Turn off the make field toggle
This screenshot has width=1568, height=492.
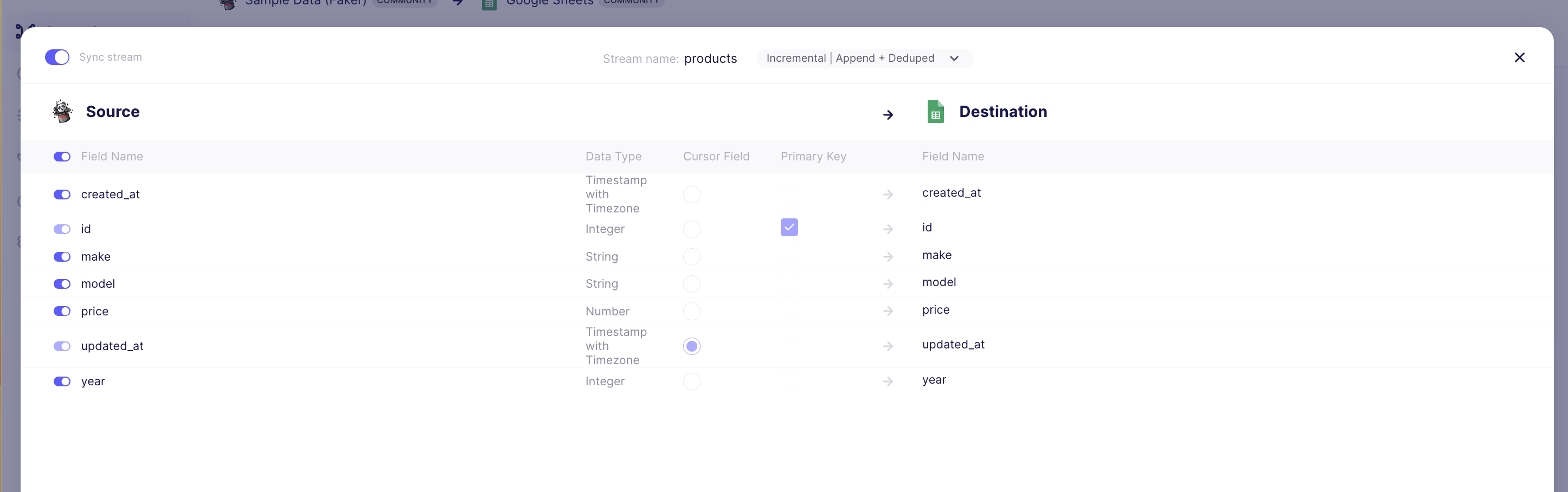(x=62, y=257)
